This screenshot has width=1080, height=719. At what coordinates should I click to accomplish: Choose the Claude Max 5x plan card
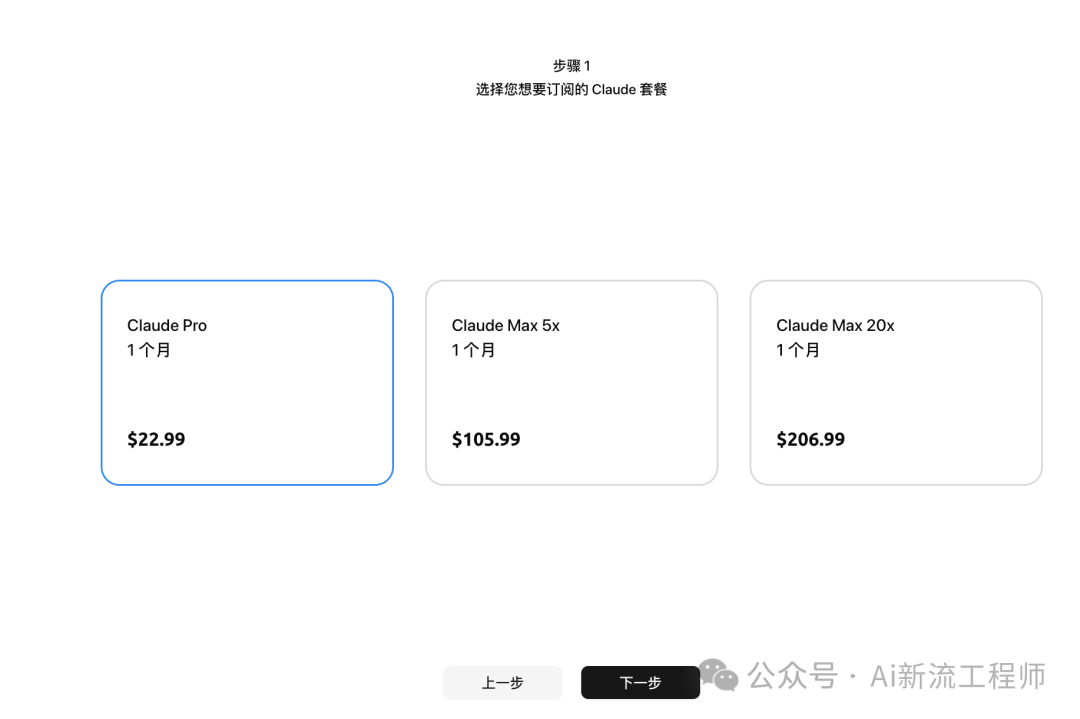click(571, 383)
